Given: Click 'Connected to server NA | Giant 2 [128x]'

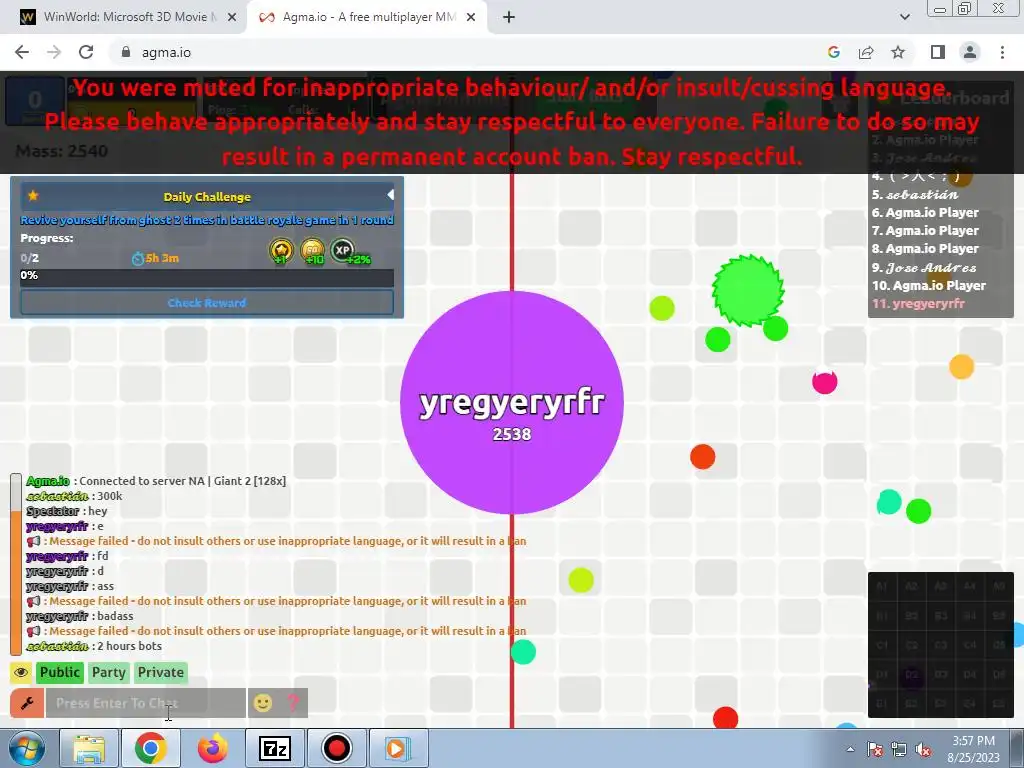Looking at the screenshot, I should coord(183,481).
